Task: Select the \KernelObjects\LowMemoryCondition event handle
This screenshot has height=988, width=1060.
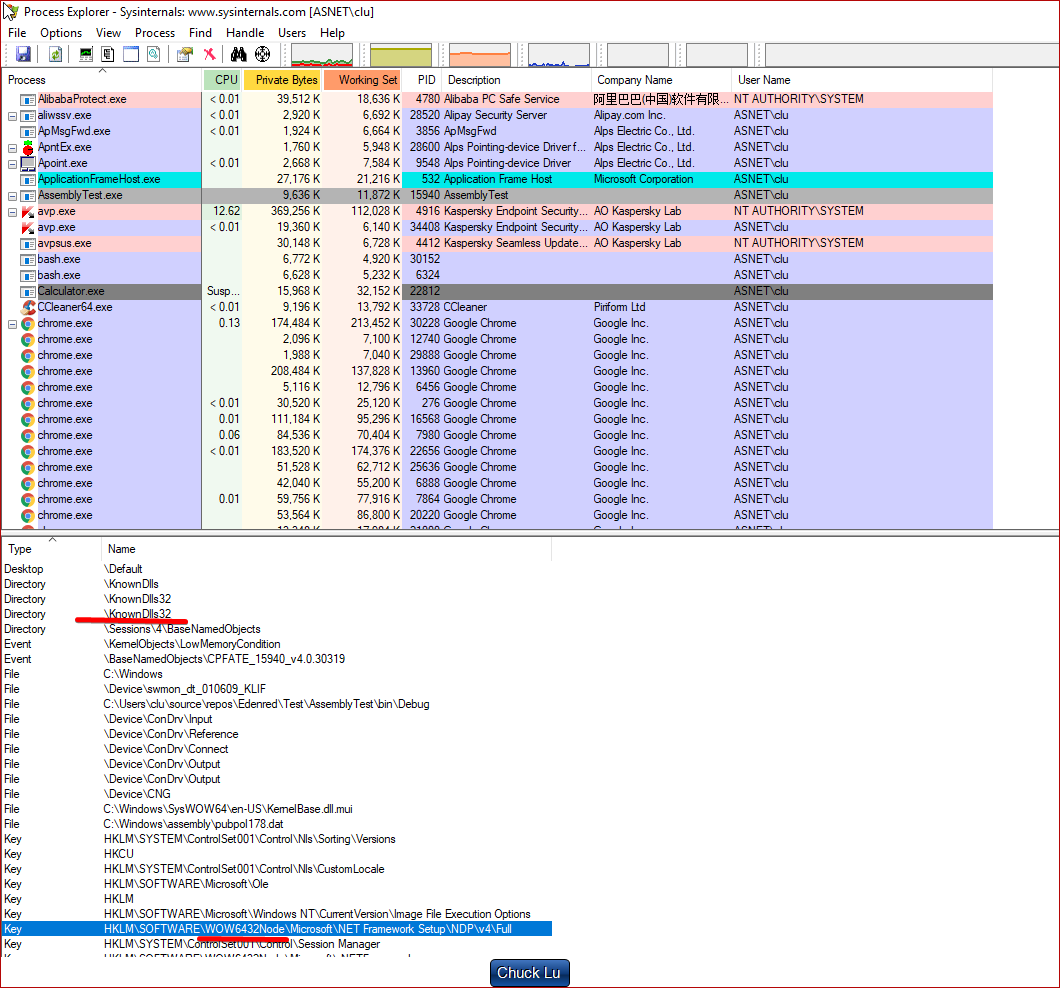Action: click(277, 644)
